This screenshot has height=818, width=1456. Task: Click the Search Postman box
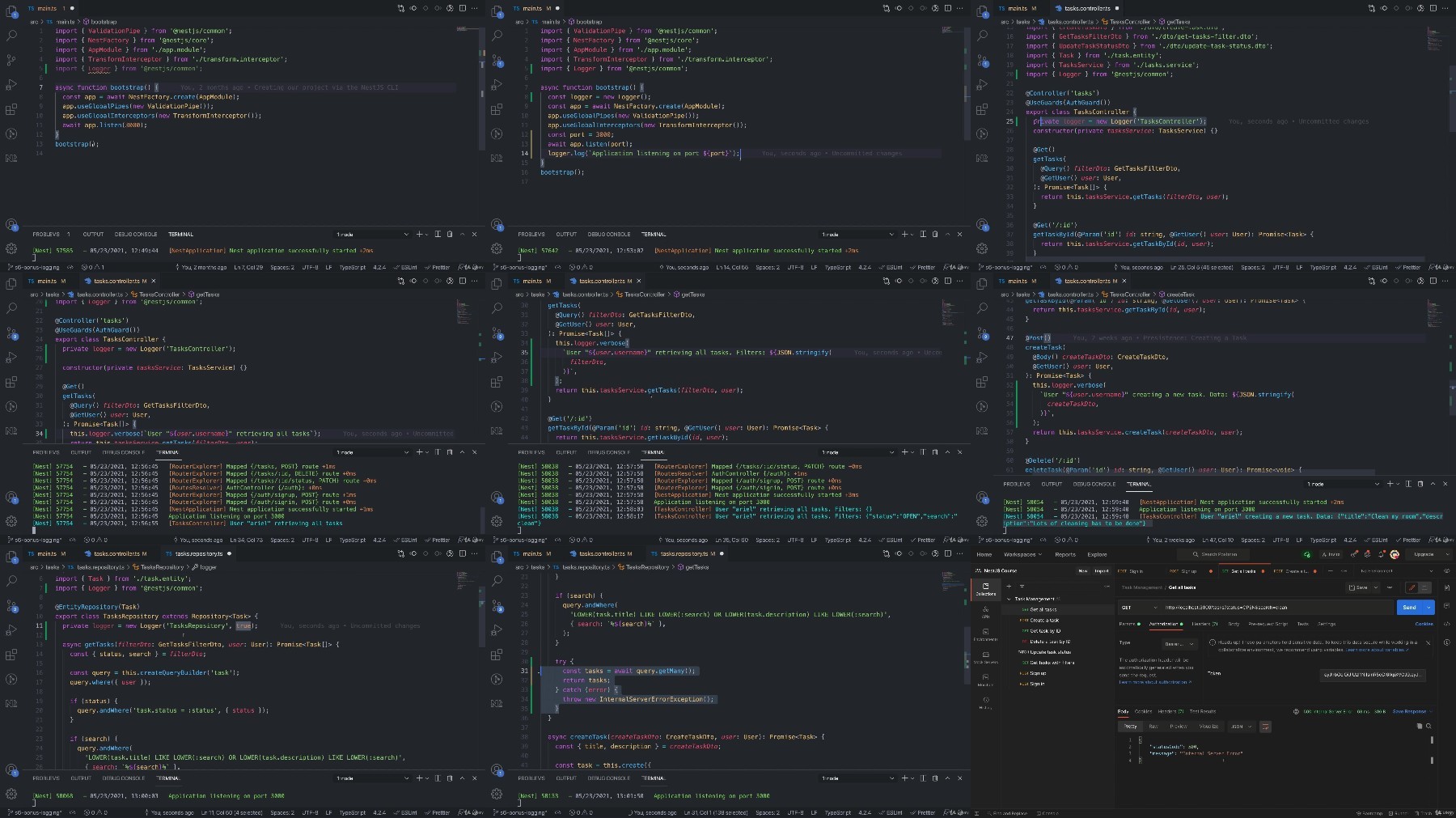tap(1213, 554)
